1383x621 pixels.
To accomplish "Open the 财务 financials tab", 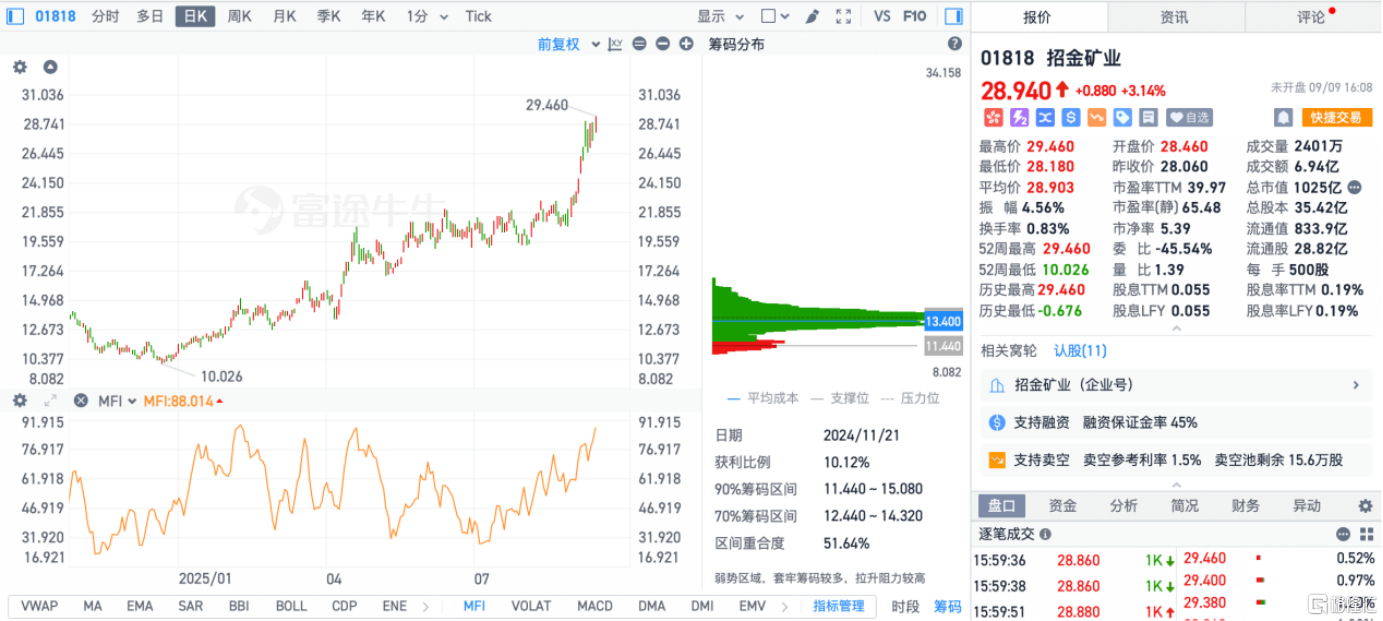I will pos(1245,506).
